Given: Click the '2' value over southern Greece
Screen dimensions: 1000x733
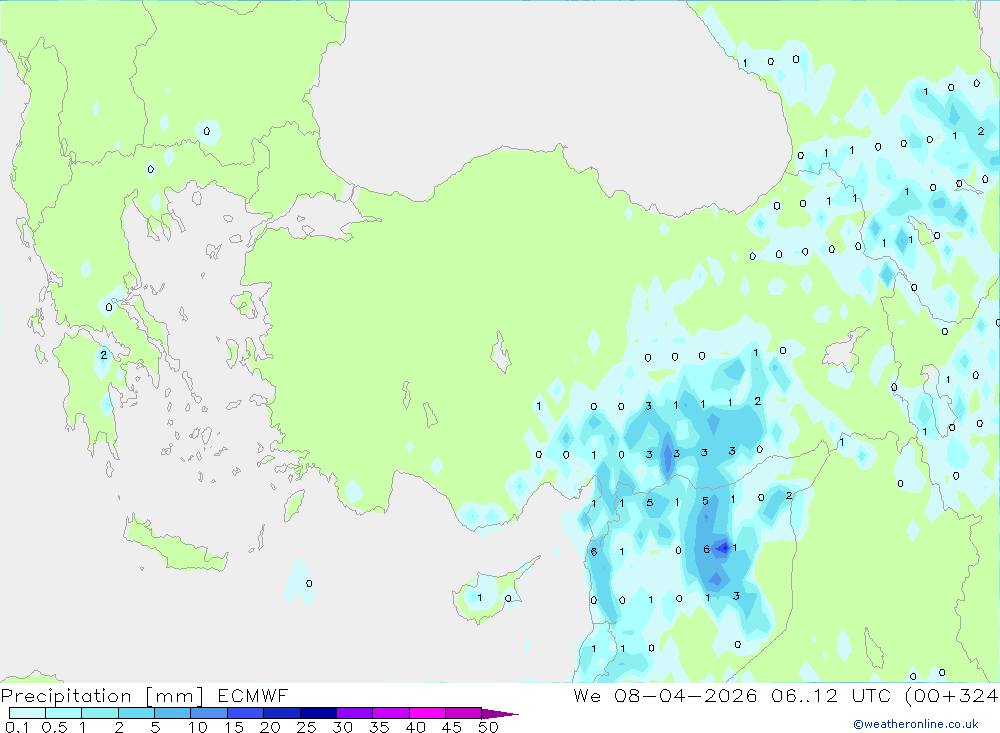Looking at the screenshot, I should [x=104, y=355].
